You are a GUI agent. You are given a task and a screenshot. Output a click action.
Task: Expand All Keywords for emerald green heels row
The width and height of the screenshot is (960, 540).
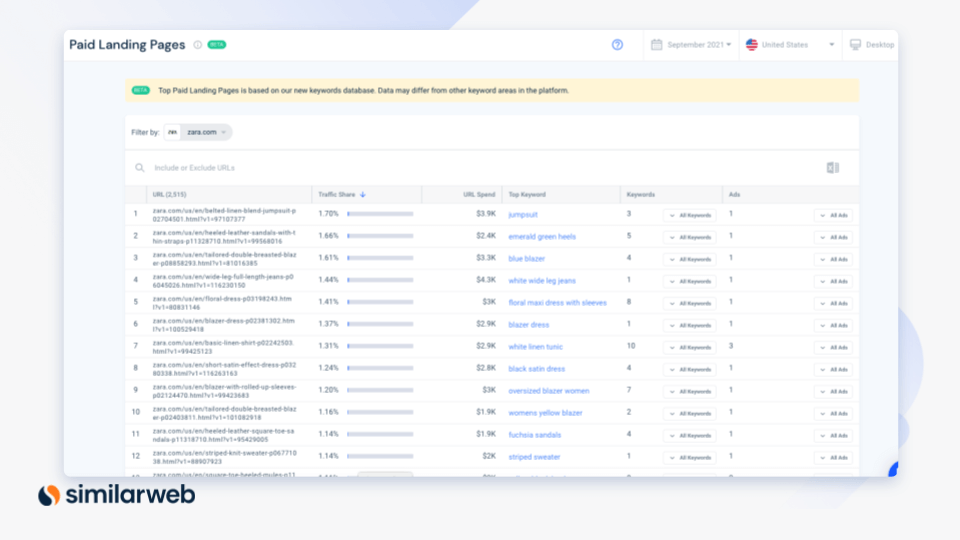click(689, 238)
